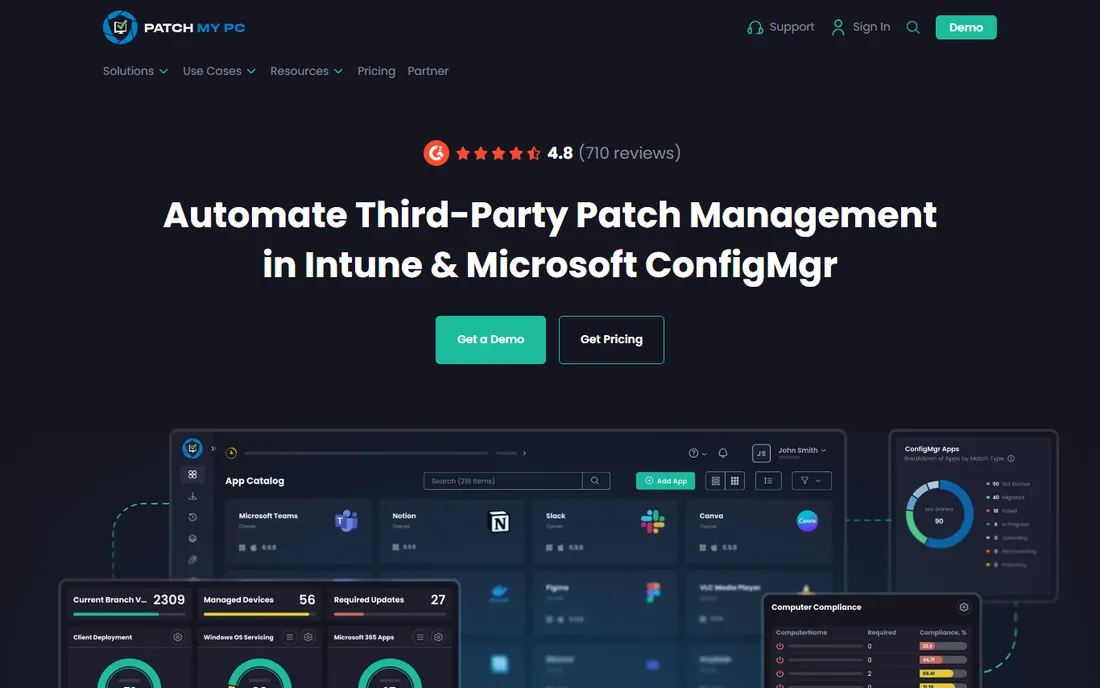Click the Patch My PC logo

[x=174, y=27]
